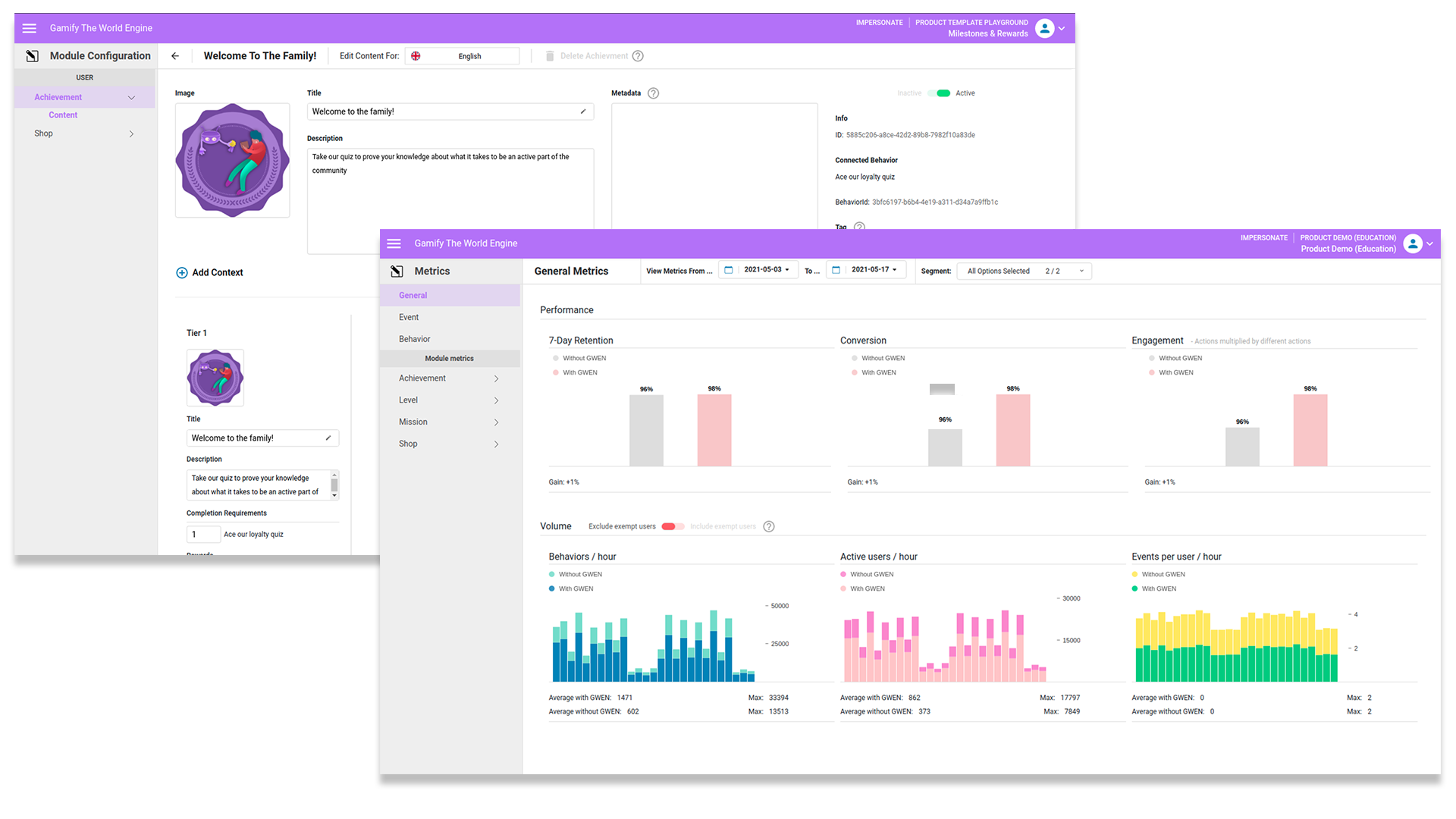1456x819 pixels.
Task: Select Content under Achievement
Action: click(63, 115)
